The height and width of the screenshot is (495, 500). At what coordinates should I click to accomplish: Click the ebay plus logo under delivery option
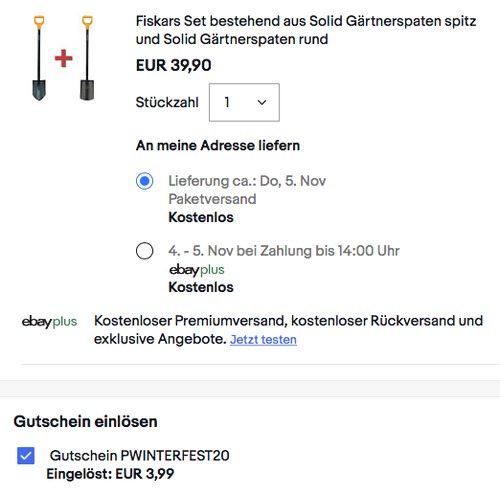(197, 270)
